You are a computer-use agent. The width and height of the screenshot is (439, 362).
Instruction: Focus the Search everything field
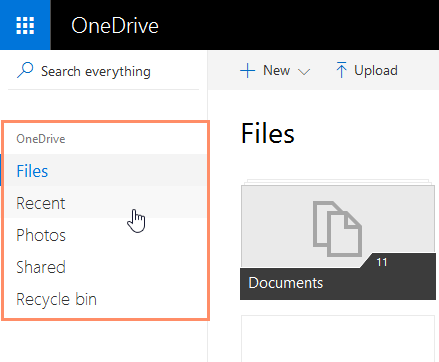[103, 71]
